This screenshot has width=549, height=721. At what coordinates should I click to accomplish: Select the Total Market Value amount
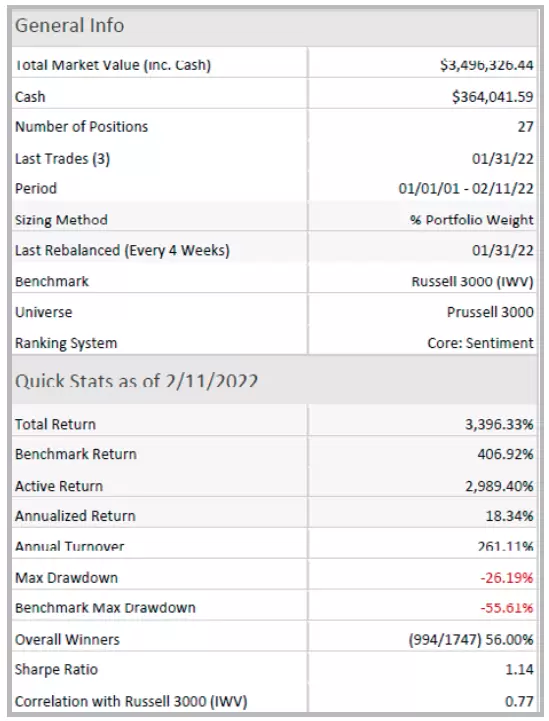[486, 65]
